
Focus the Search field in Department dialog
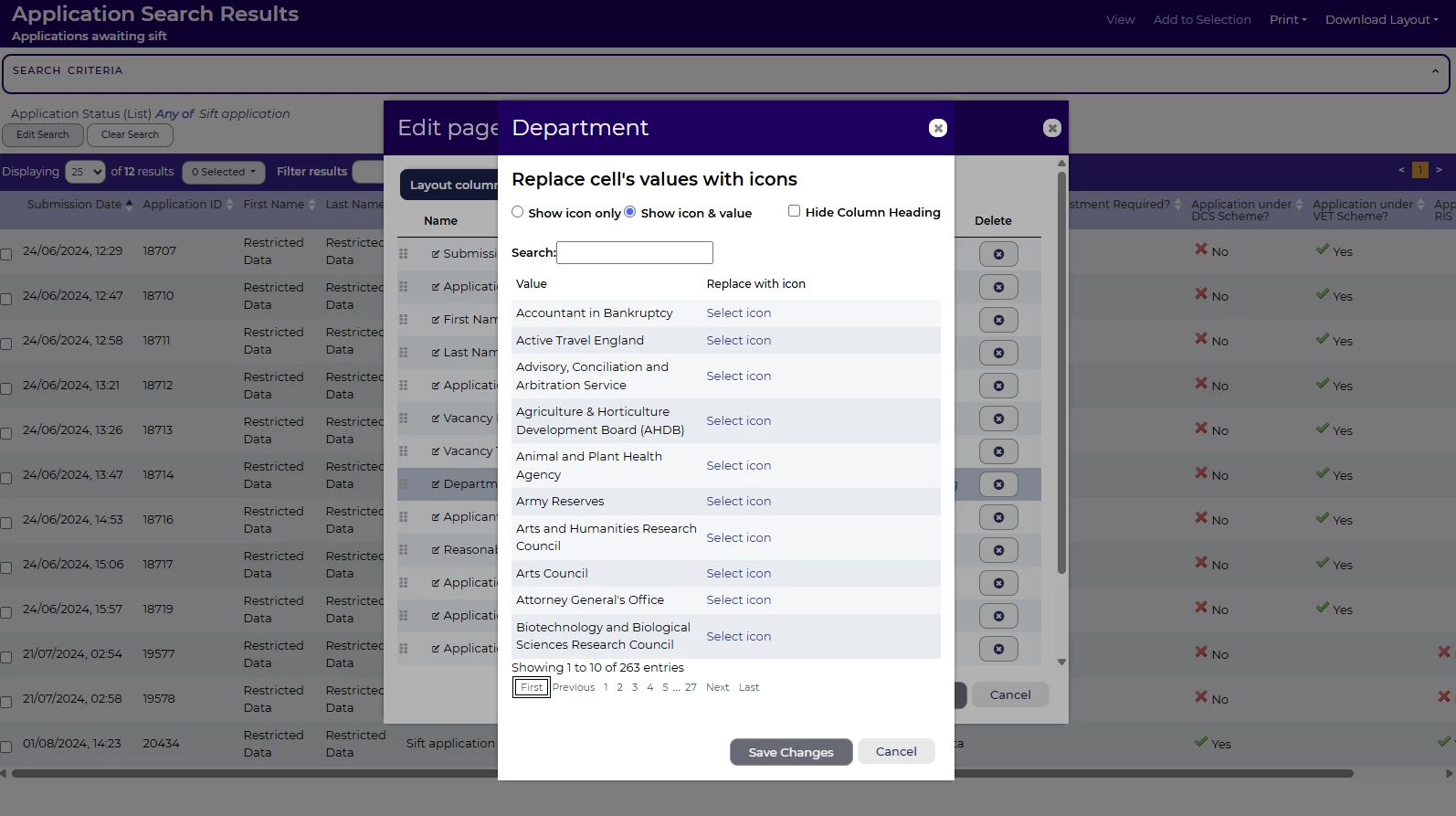point(635,252)
